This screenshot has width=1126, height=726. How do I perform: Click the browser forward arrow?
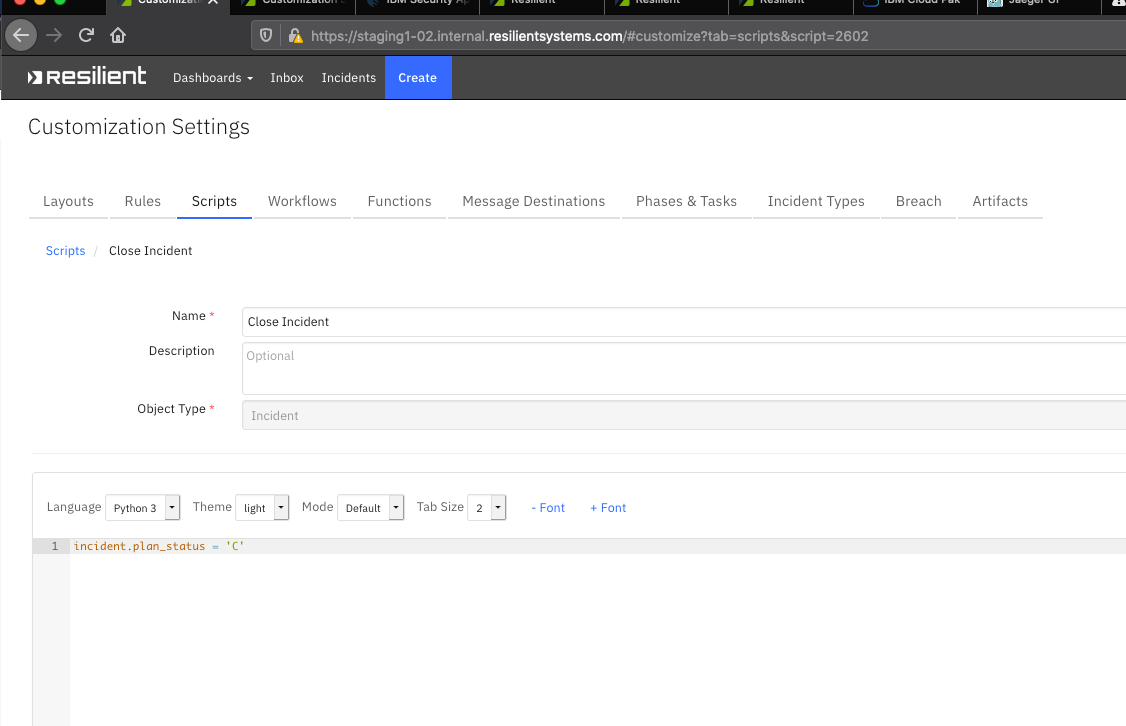point(54,35)
